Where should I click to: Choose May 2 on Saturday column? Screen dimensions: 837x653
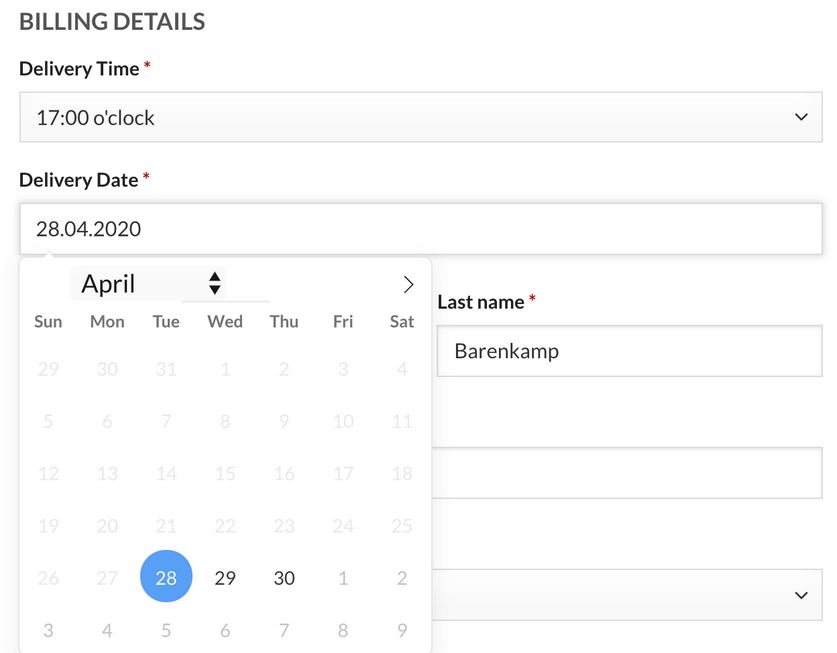(402, 578)
